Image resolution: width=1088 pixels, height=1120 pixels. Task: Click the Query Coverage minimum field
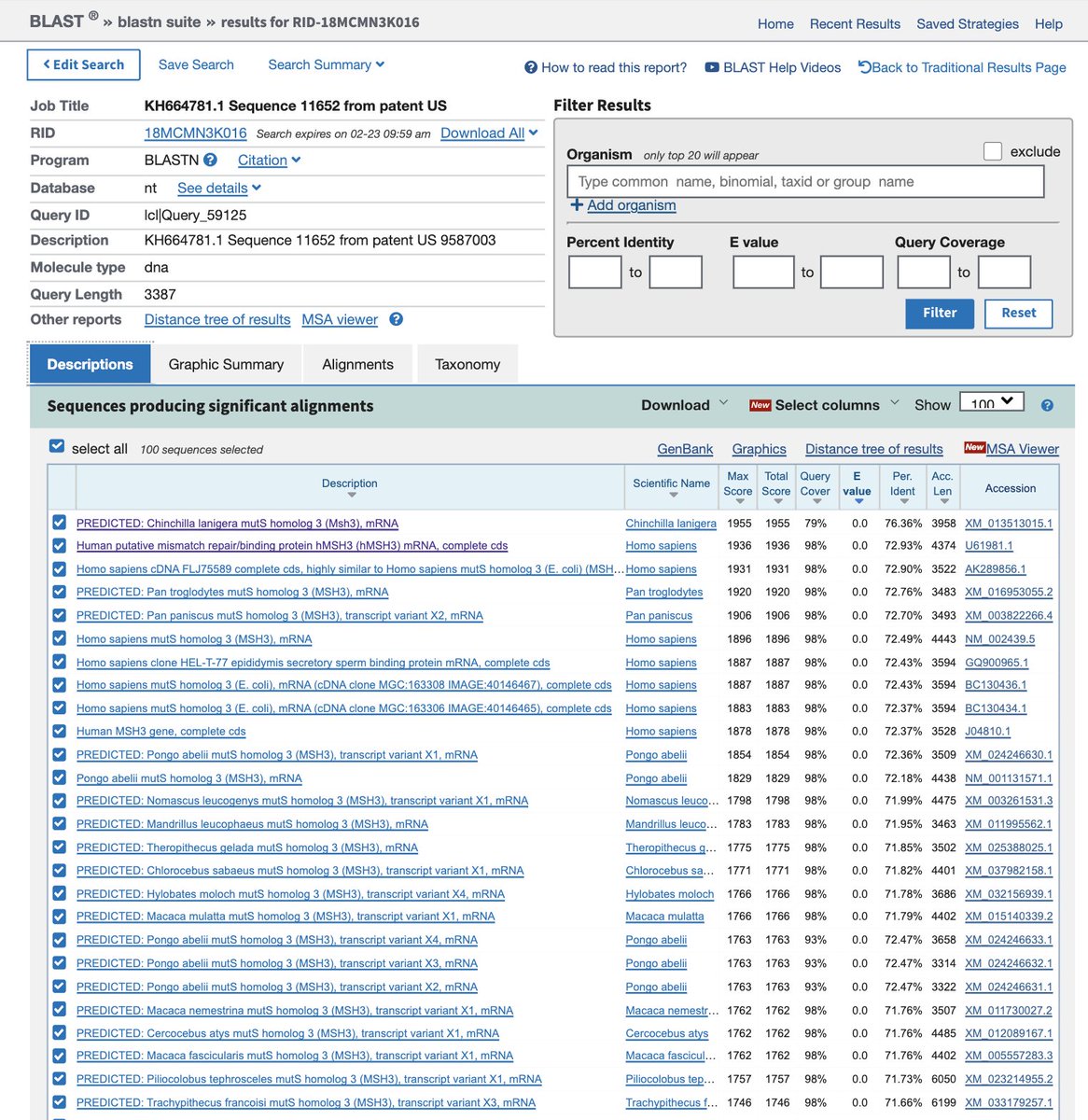tap(924, 272)
